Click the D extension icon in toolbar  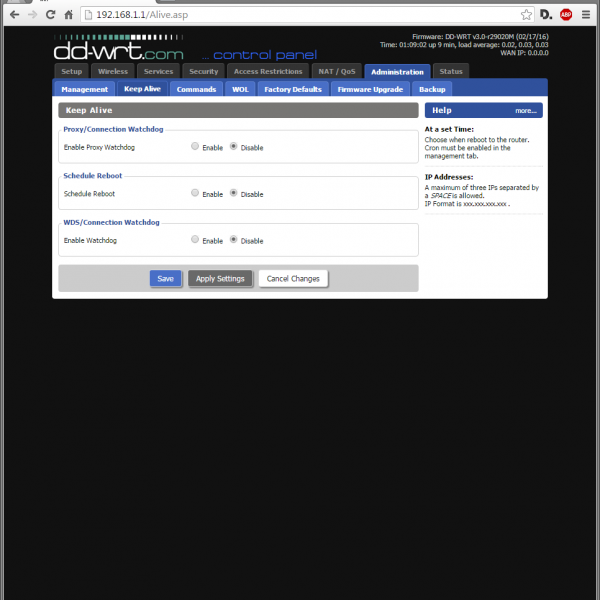coord(546,15)
